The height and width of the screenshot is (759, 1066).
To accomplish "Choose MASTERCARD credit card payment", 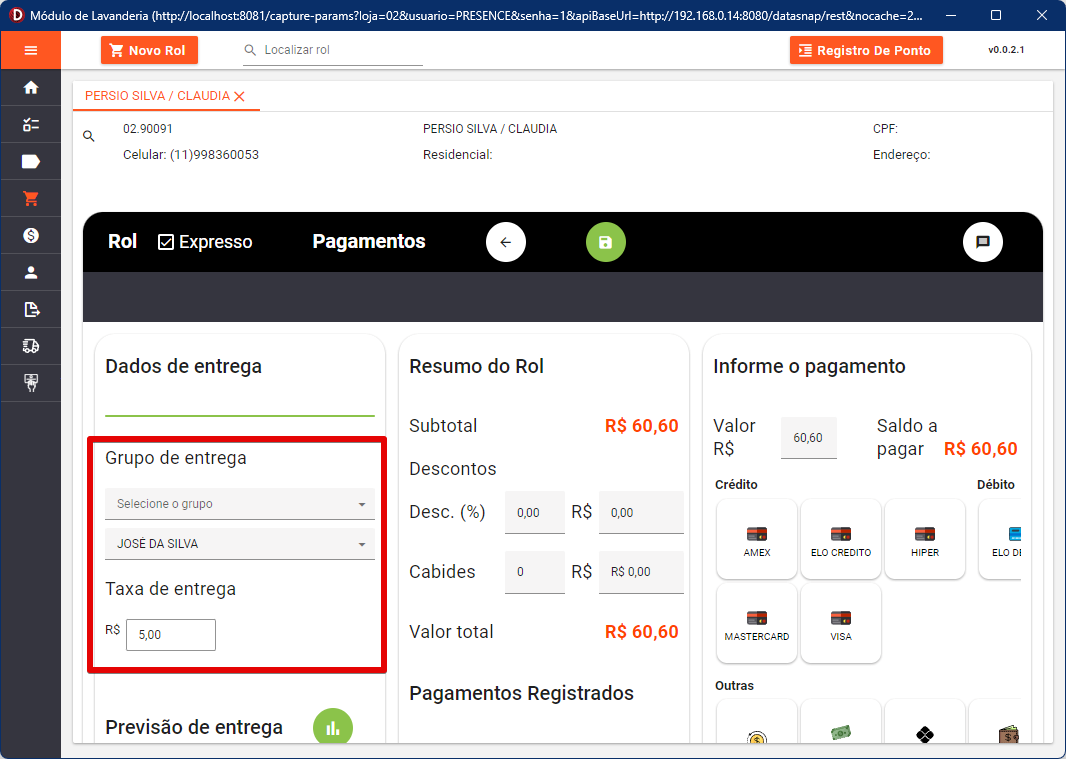I will click(757, 623).
